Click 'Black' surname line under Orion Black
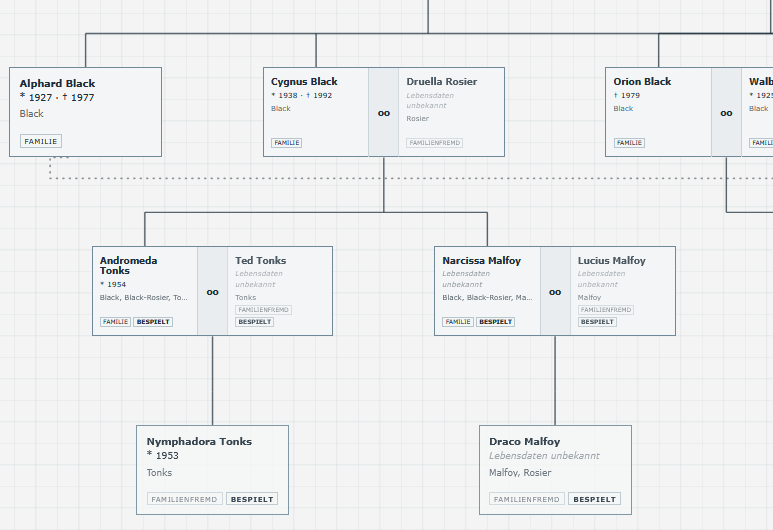This screenshot has width=773, height=530. [623, 108]
